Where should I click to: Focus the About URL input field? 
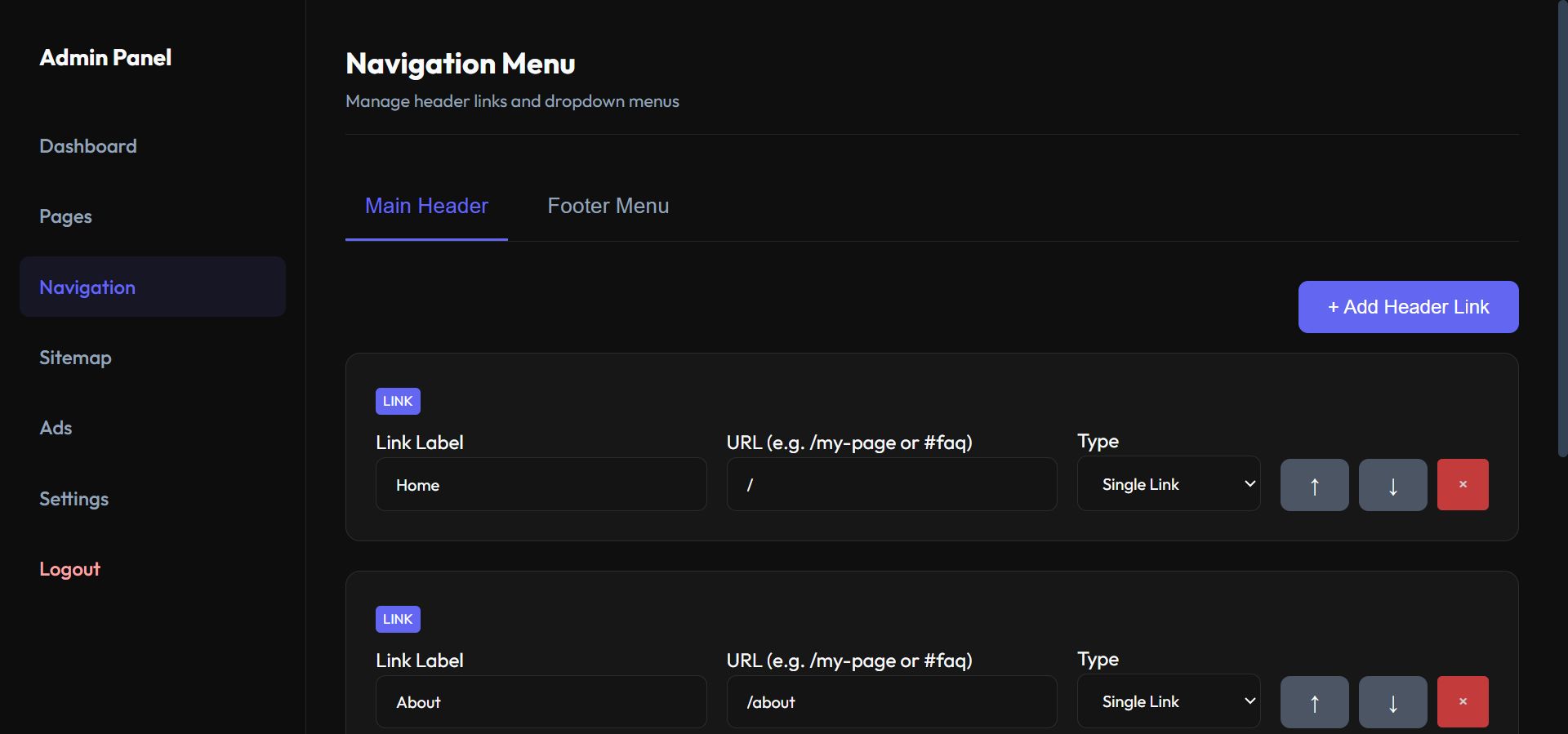[x=891, y=702]
